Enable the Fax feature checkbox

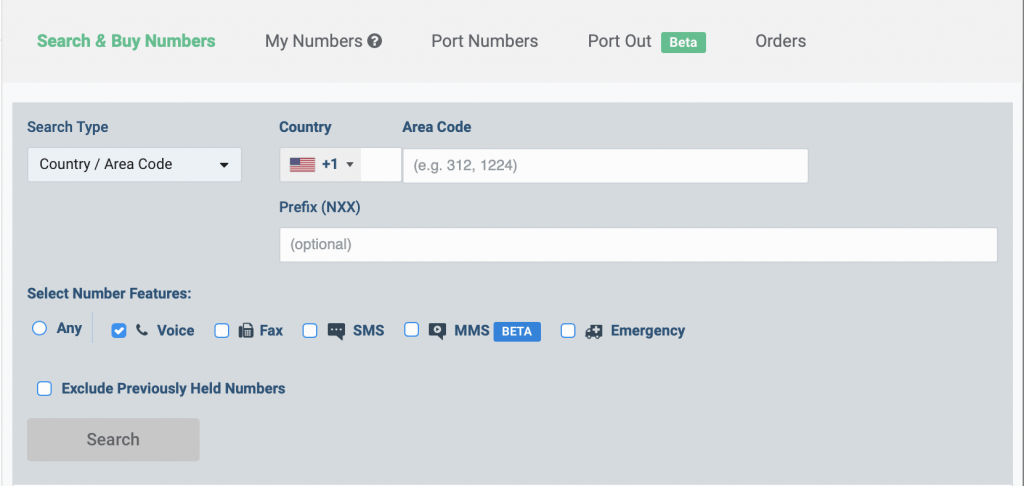222,331
